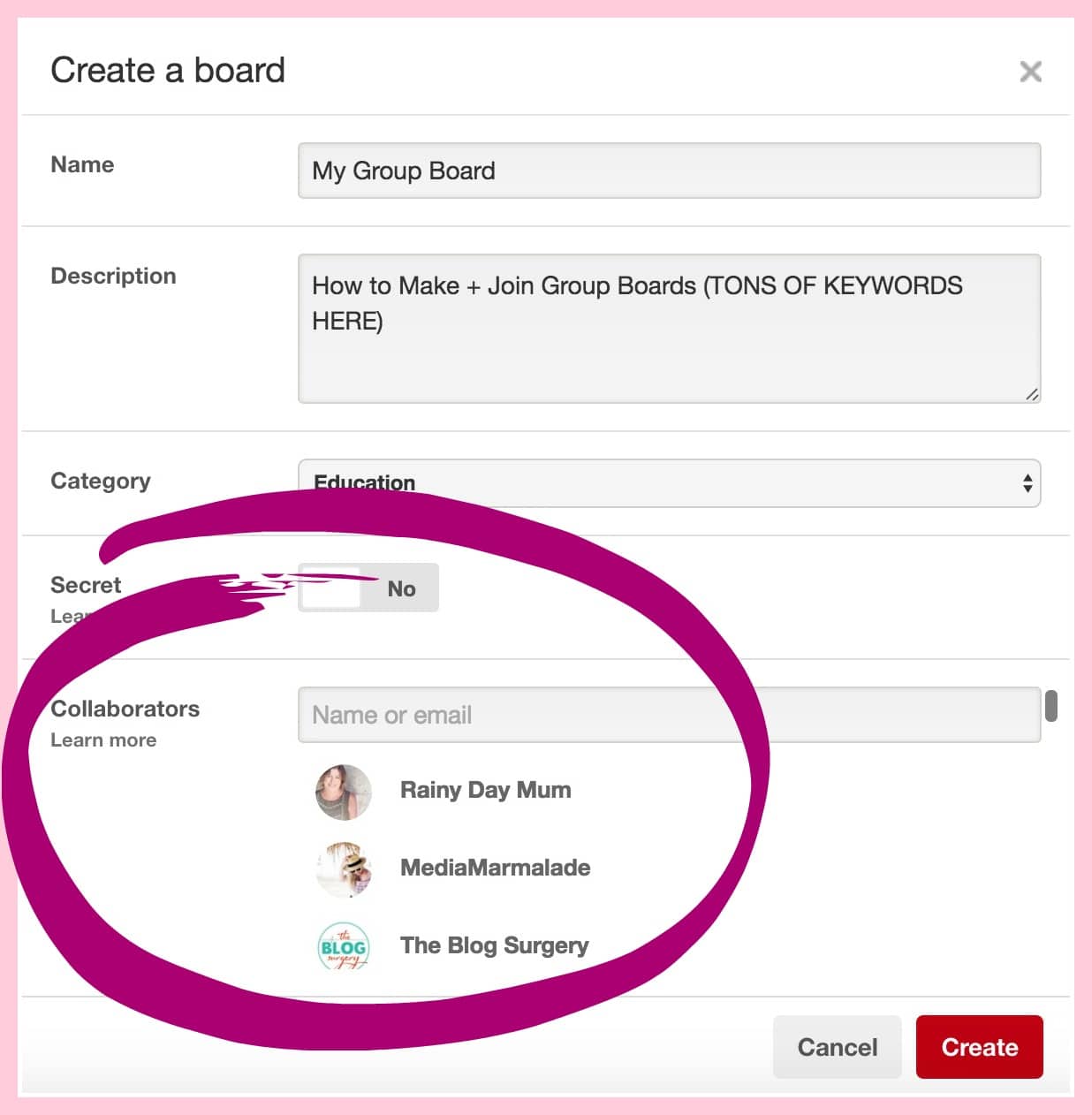
Task: Select Rainy Day Mum as collaborator
Action: [485, 790]
